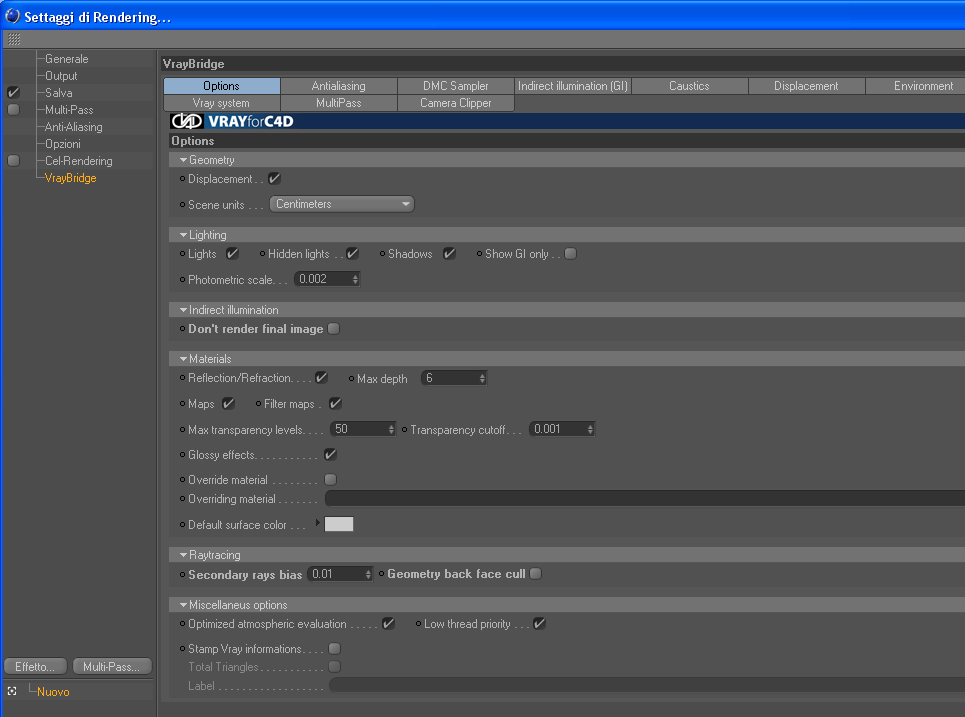
Task: Collapse the Lighting section
Action: click(x=183, y=235)
